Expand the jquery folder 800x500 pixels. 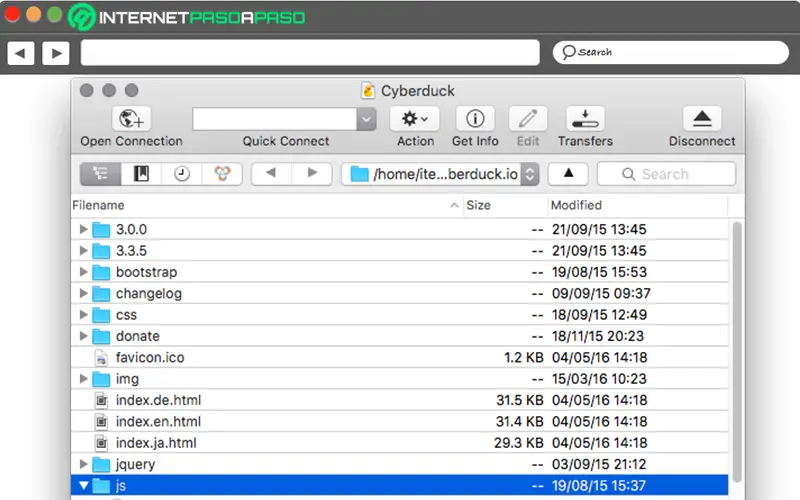(83, 464)
